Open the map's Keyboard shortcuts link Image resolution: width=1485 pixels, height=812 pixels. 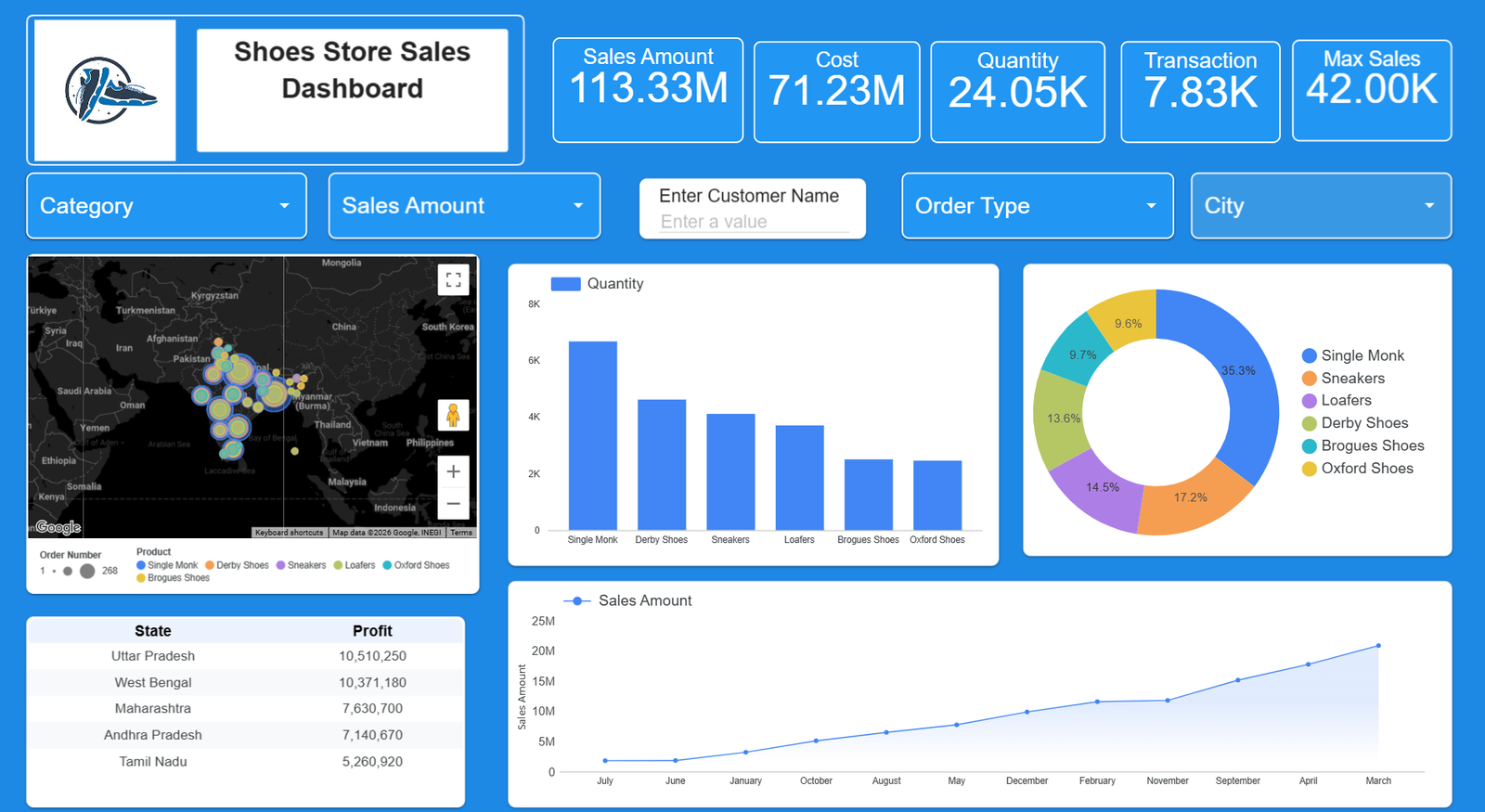(290, 533)
